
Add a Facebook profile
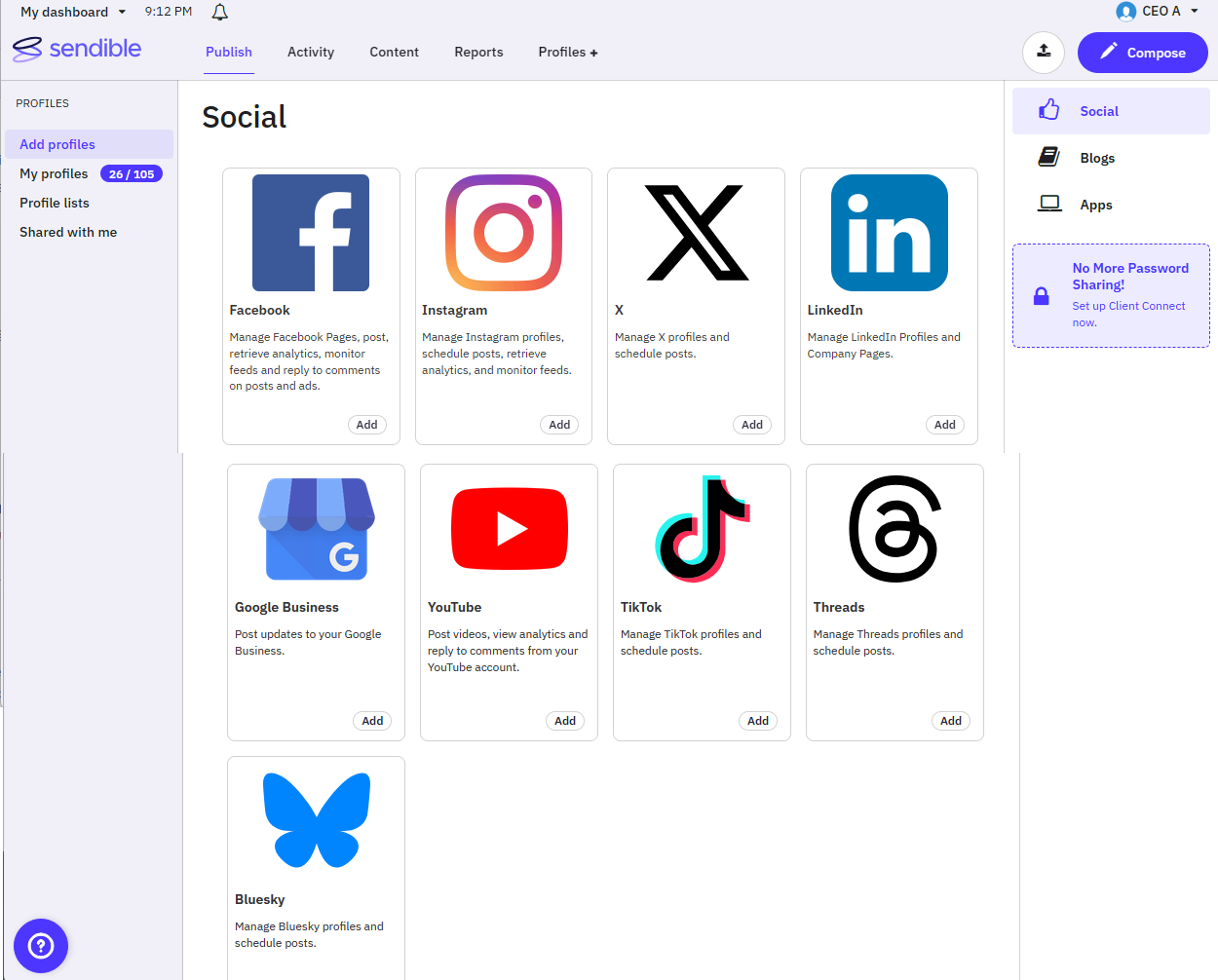coord(367,425)
